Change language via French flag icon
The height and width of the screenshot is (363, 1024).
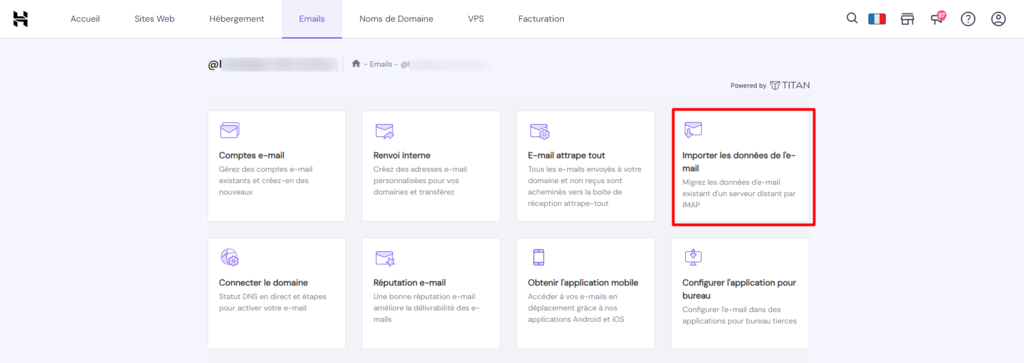click(x=876, y=19)
